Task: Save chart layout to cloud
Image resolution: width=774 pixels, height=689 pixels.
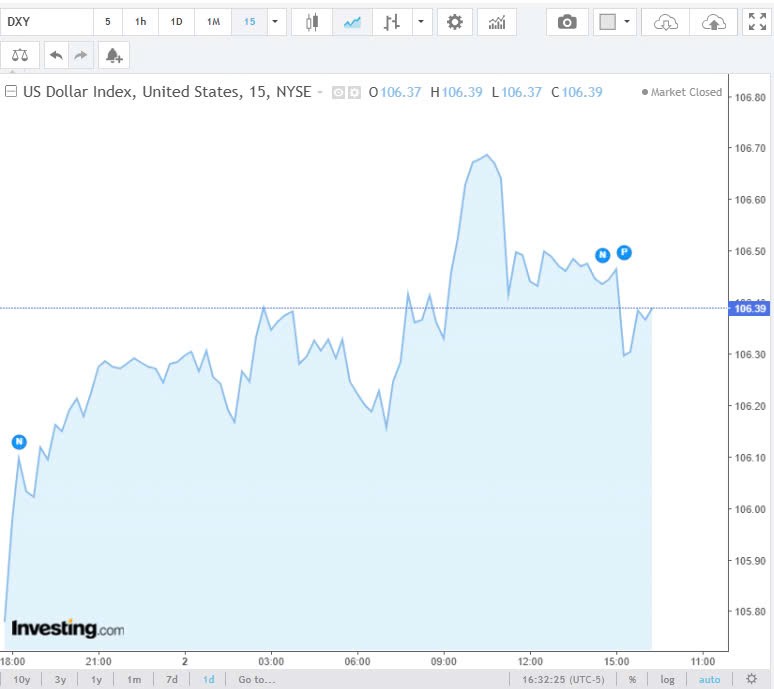Action: pyautogui.click(x=714, y=22)
